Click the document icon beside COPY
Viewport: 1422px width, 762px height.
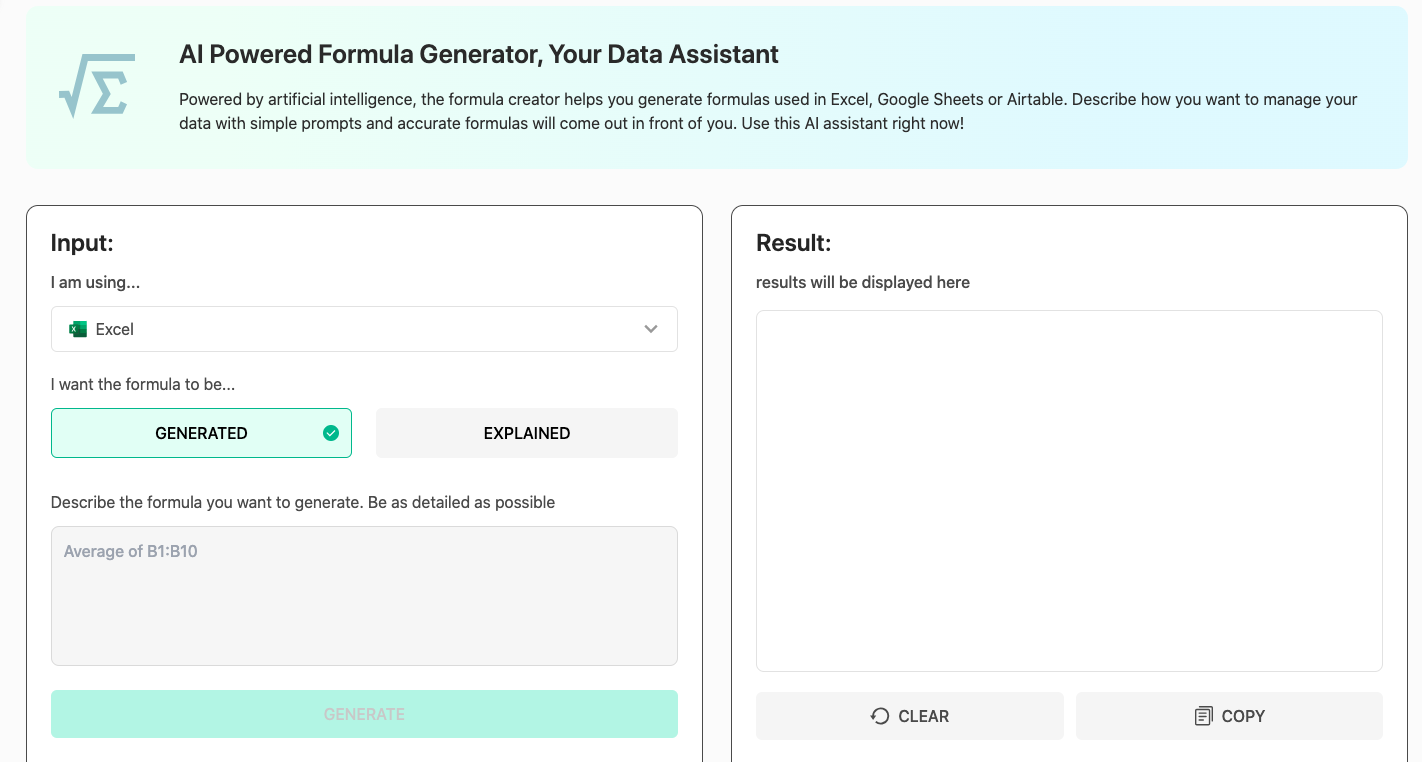tap(1203, 716)
